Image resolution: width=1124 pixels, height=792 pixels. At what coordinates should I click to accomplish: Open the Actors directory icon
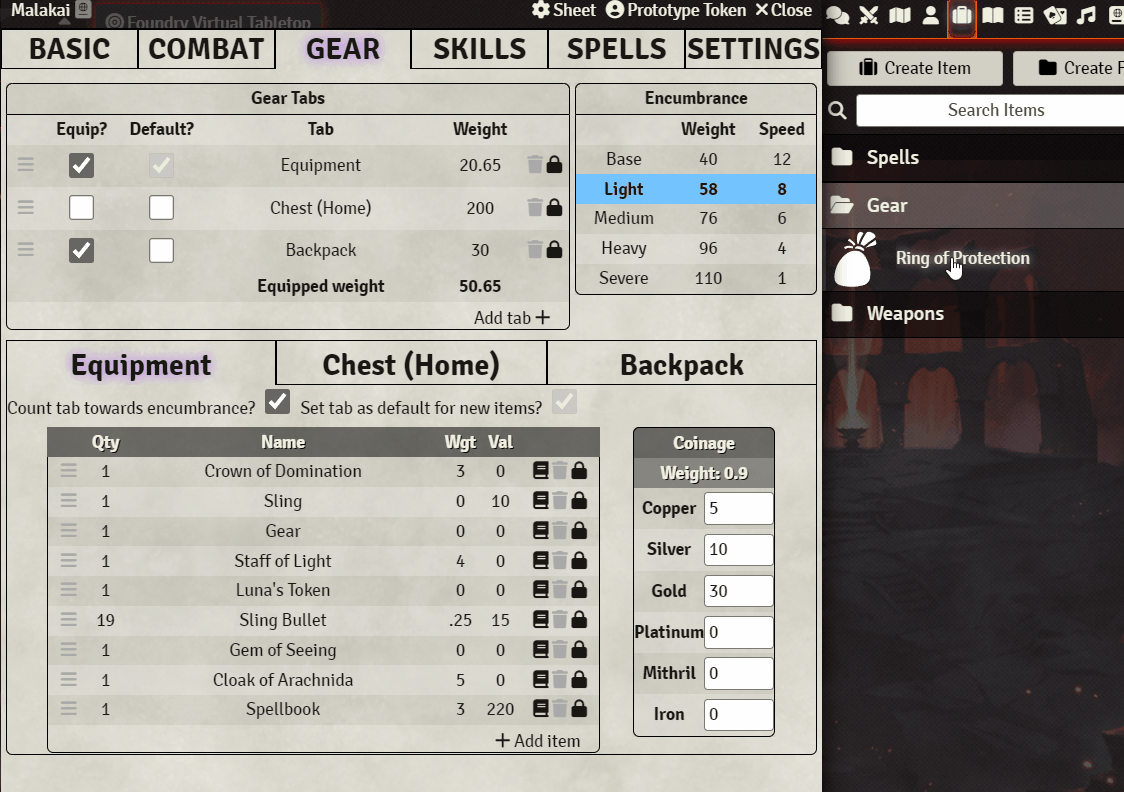(x=930, y=15)
